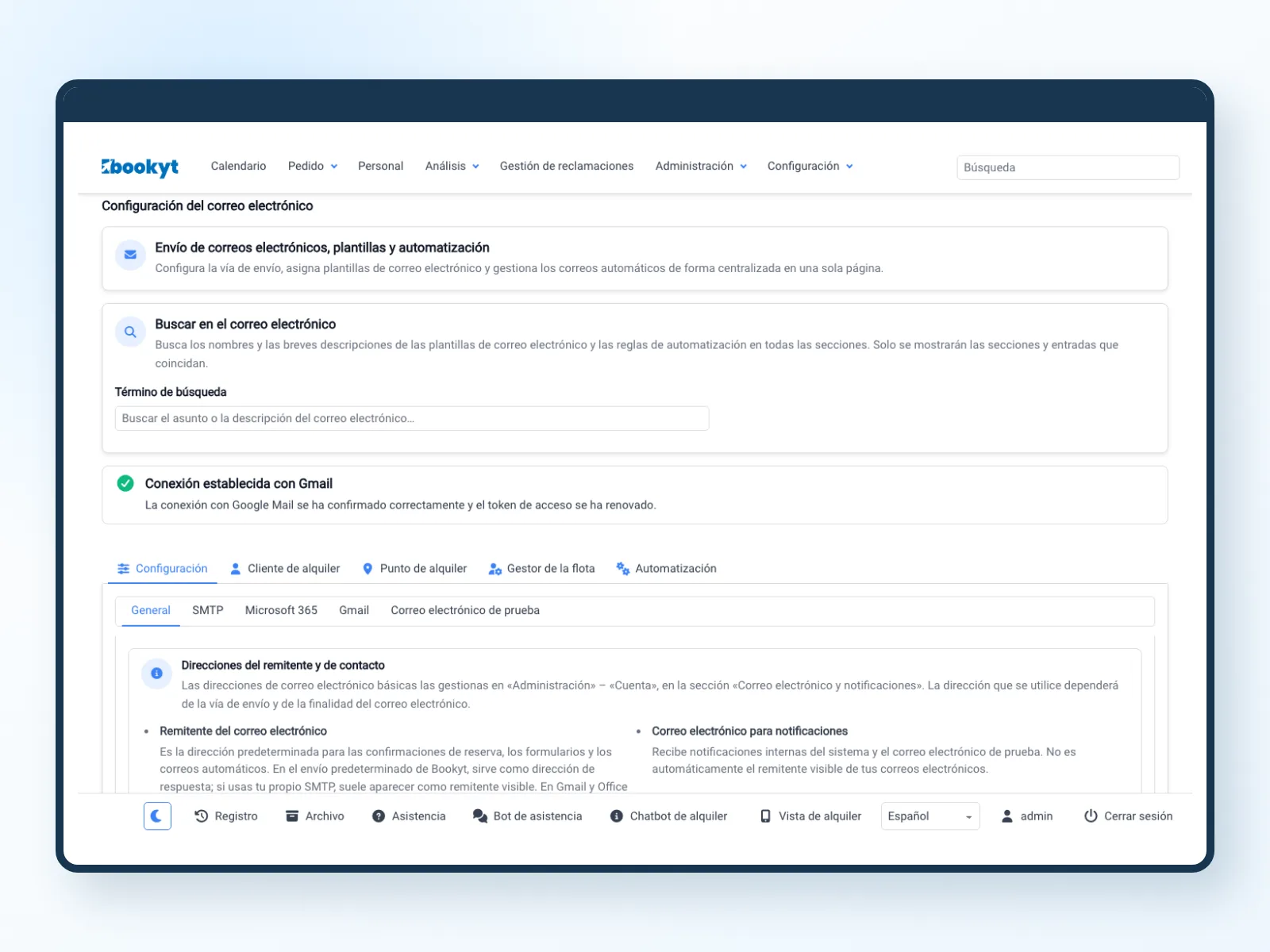
Task: Click the Chatbot de alquiler info icon
Action: pyautogui.click(x=617, y=816)
